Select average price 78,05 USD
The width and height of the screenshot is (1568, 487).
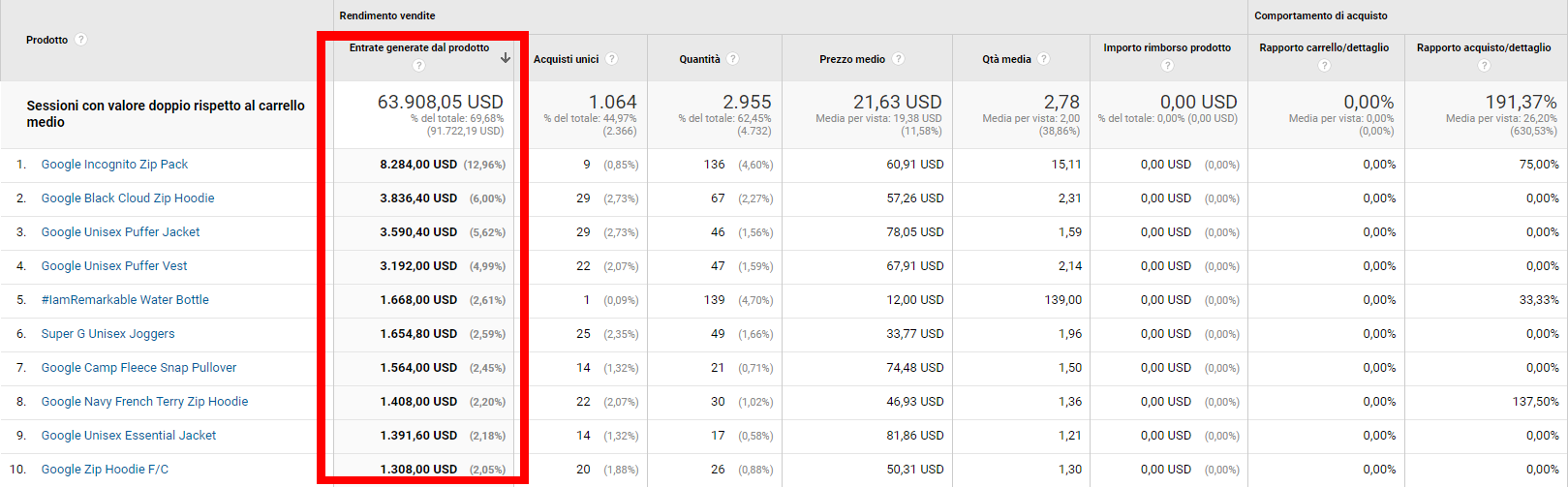coord(915,232)
